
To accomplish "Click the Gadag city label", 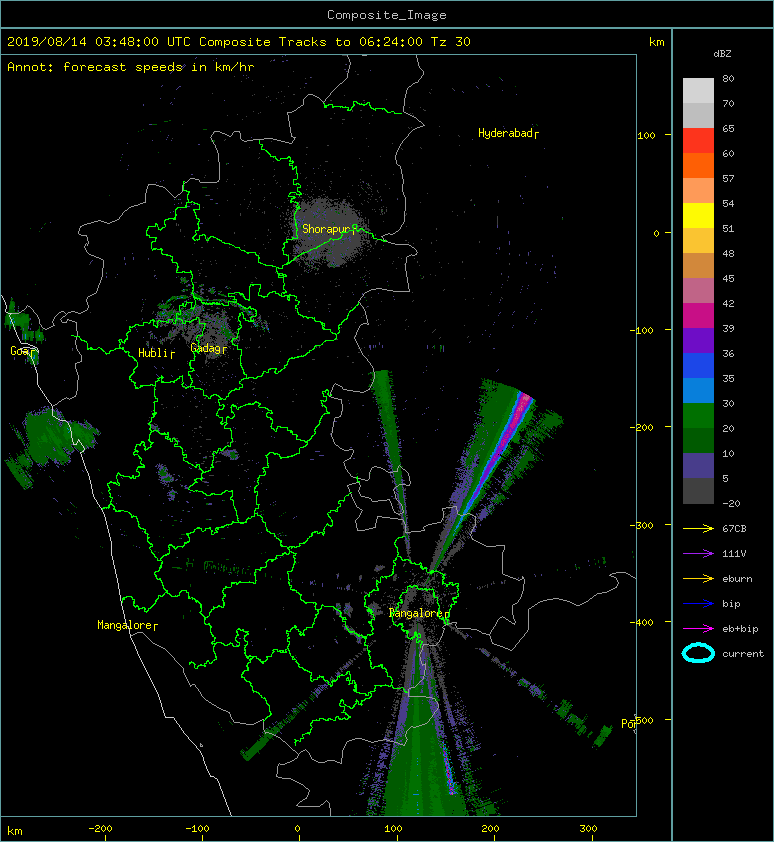I will (x=206, y=349).
